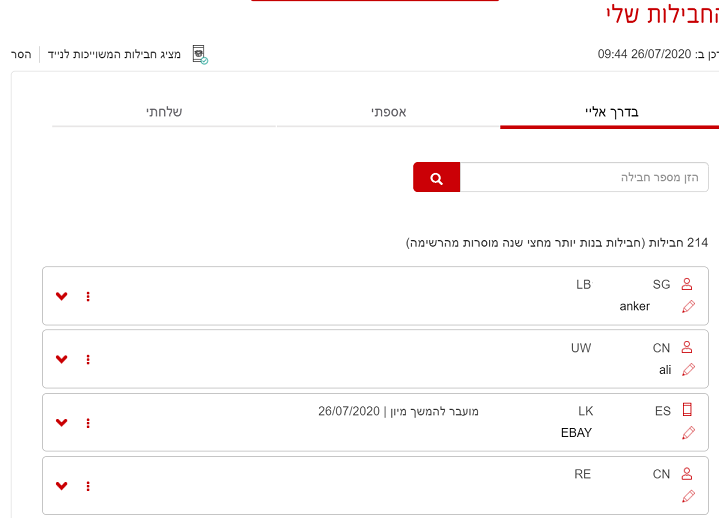The image size is (719, 518).
Task: Click the mobile-linked packages filter icon
Action: tap(200, 54)
